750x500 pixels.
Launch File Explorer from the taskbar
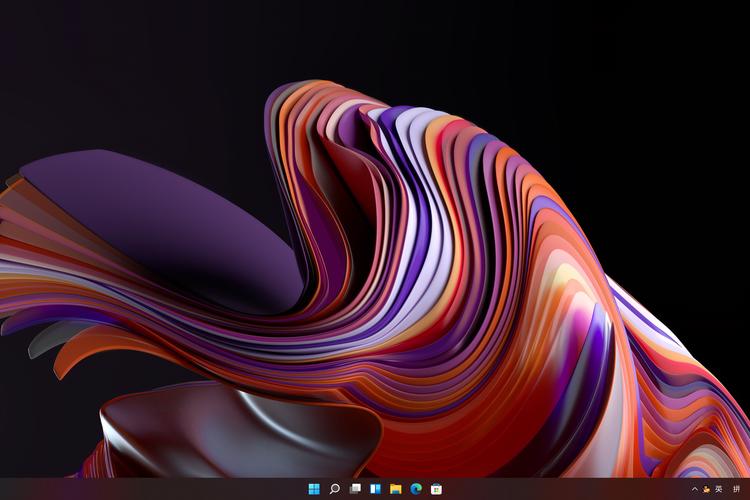tap(396, 489)
